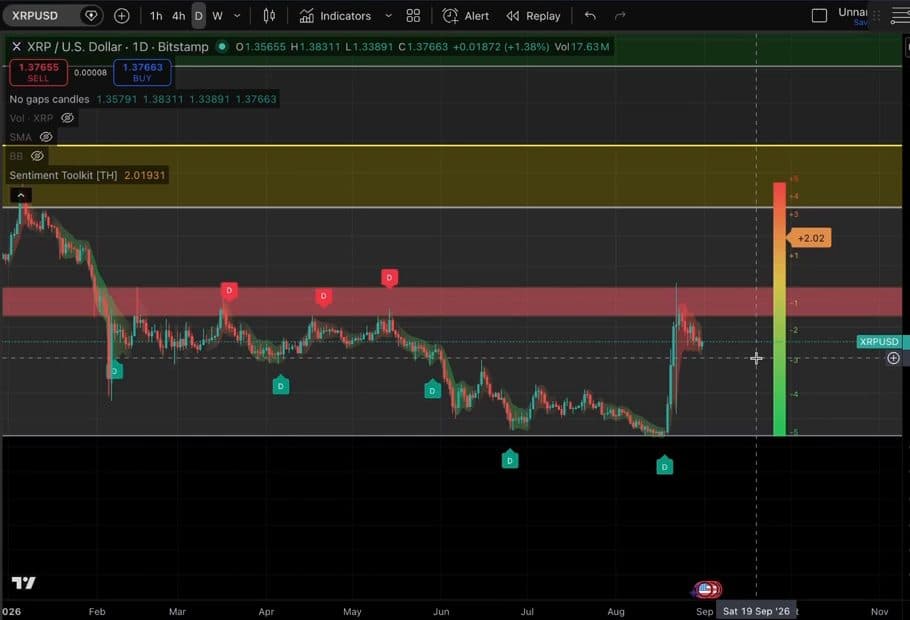Screen dimensions: 910x620
Task: Expand the dropdown arrow next to Indicators
Action: [388, 16]
